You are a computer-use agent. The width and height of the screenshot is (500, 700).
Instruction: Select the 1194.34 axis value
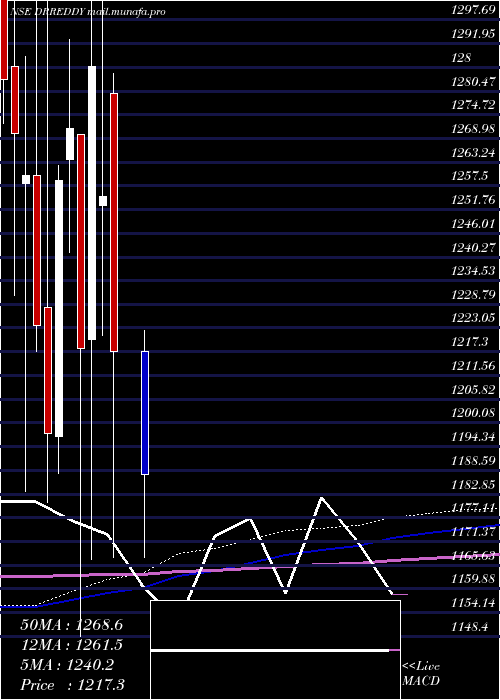pyautogui.click(x=473, y=437)
